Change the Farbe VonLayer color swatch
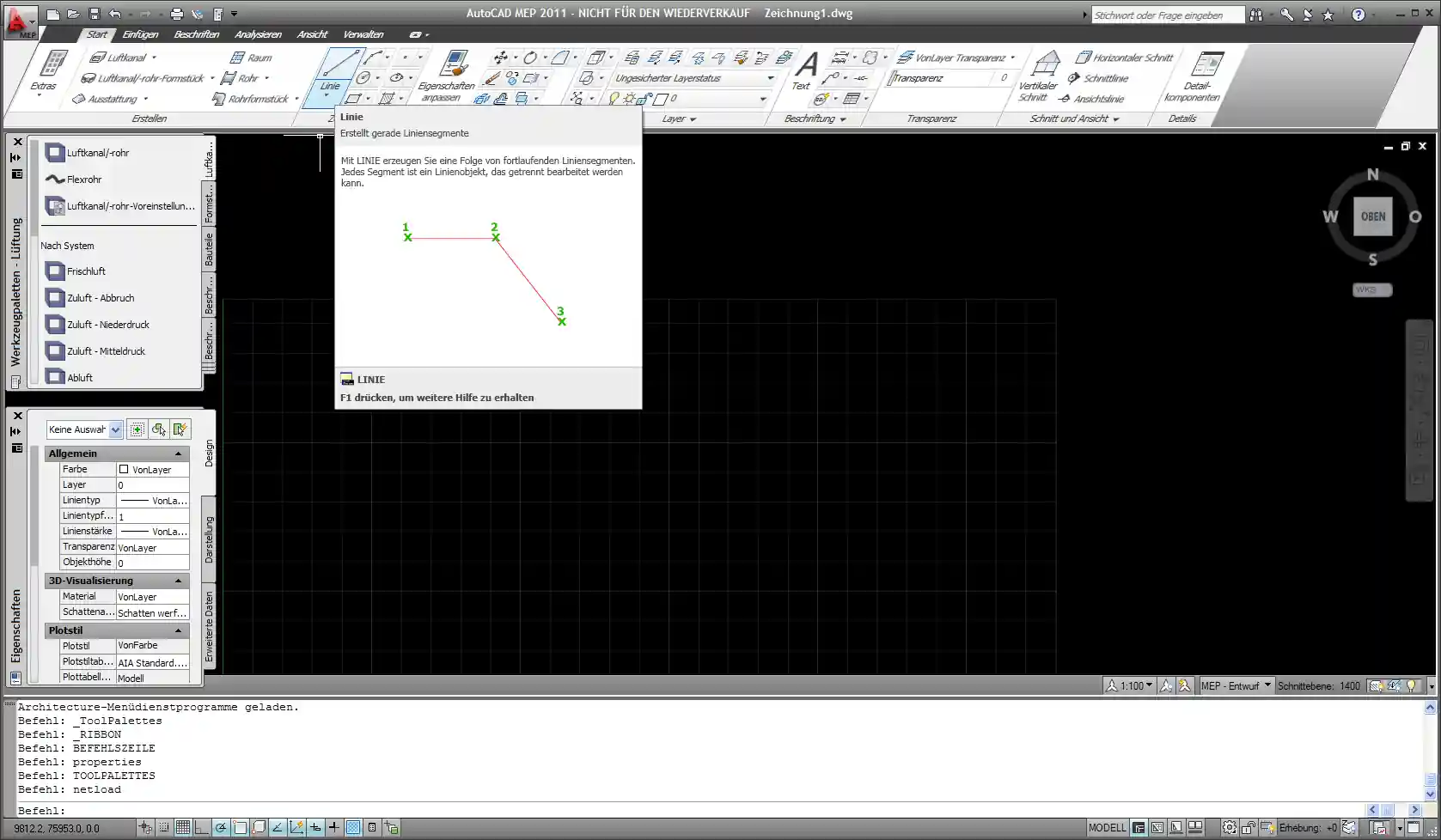 tap(125, 469)
